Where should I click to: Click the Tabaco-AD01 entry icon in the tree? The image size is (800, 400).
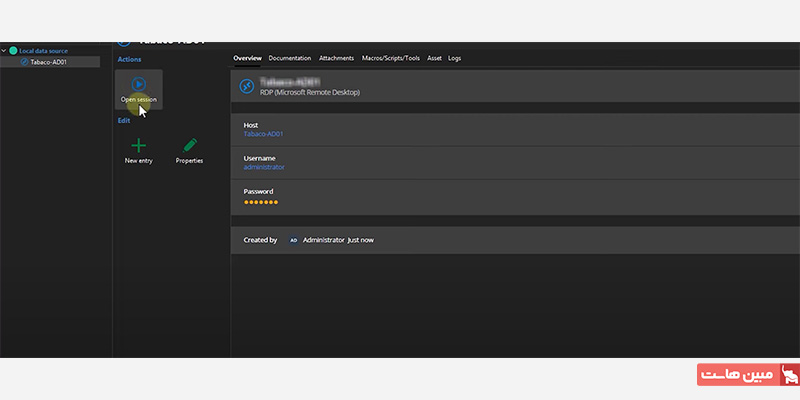click(x=25, y=62)
